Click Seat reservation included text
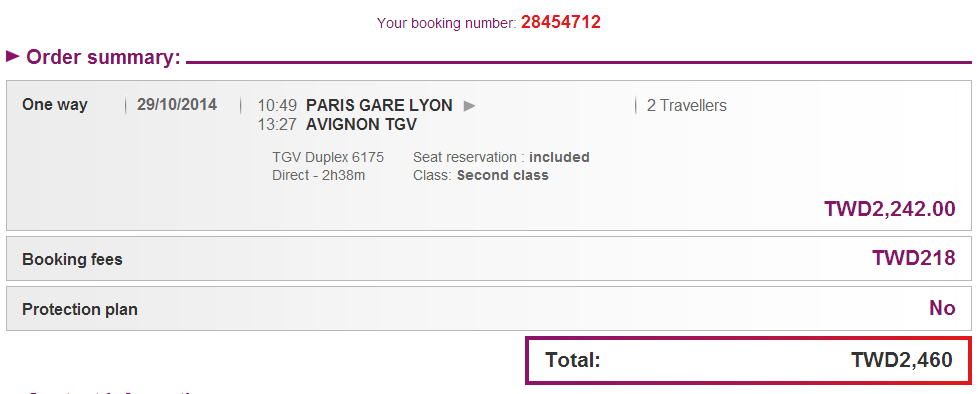 [501, 157]
